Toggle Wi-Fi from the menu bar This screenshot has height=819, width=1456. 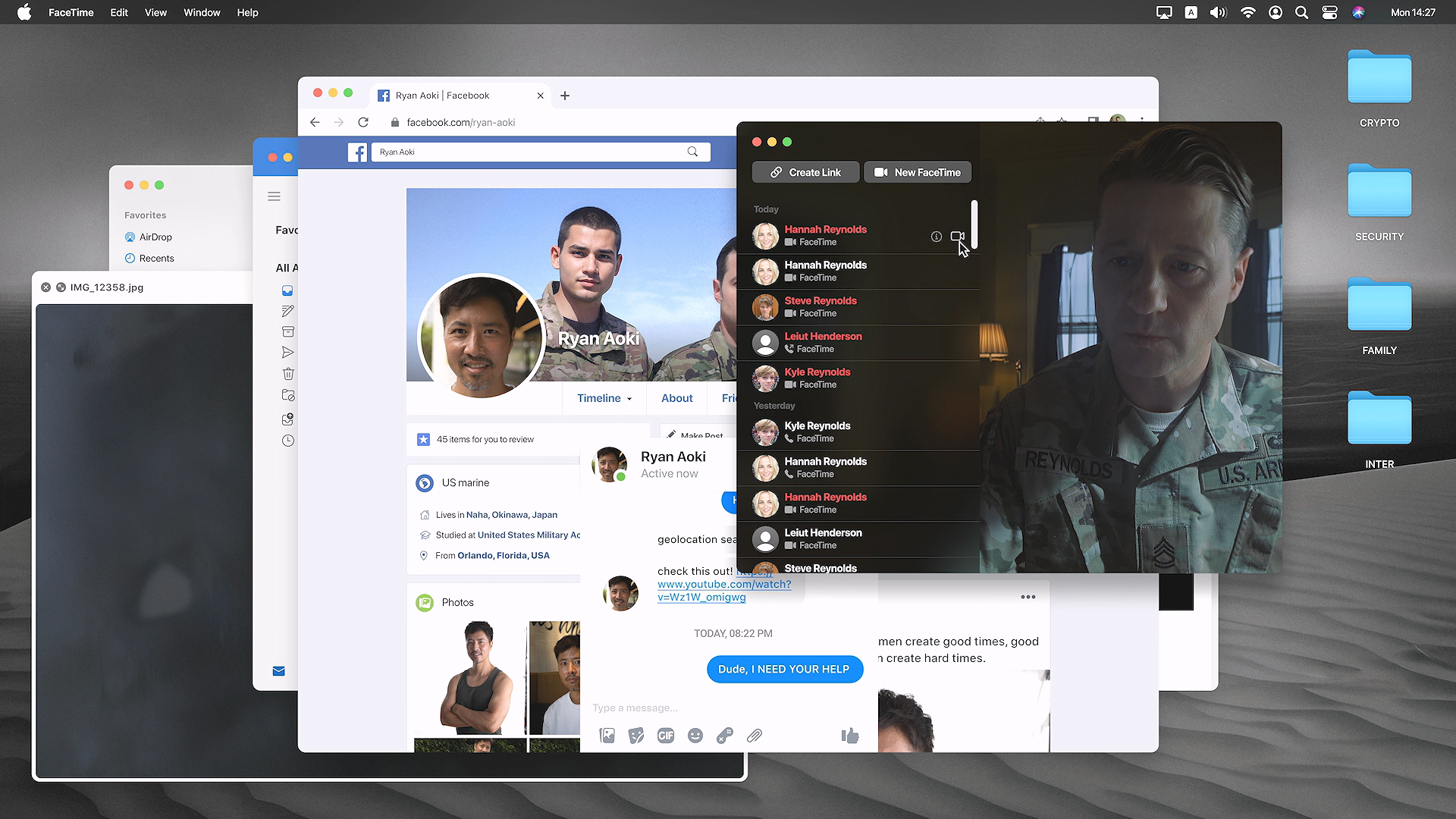[1247, 12]
